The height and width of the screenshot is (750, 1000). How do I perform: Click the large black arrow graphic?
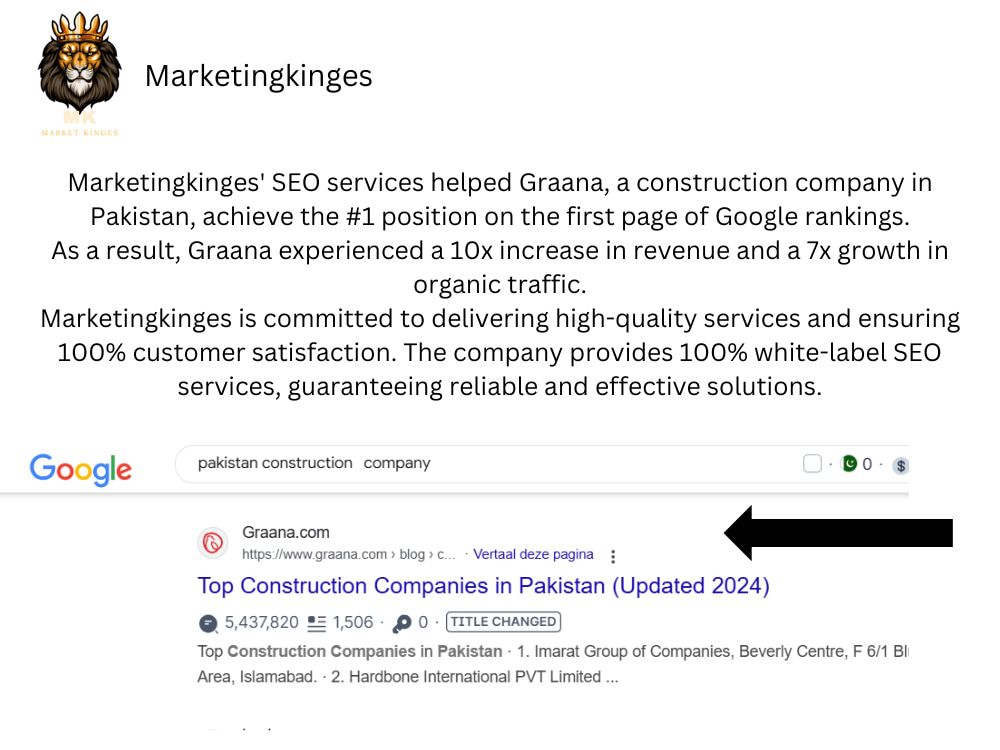838,533
